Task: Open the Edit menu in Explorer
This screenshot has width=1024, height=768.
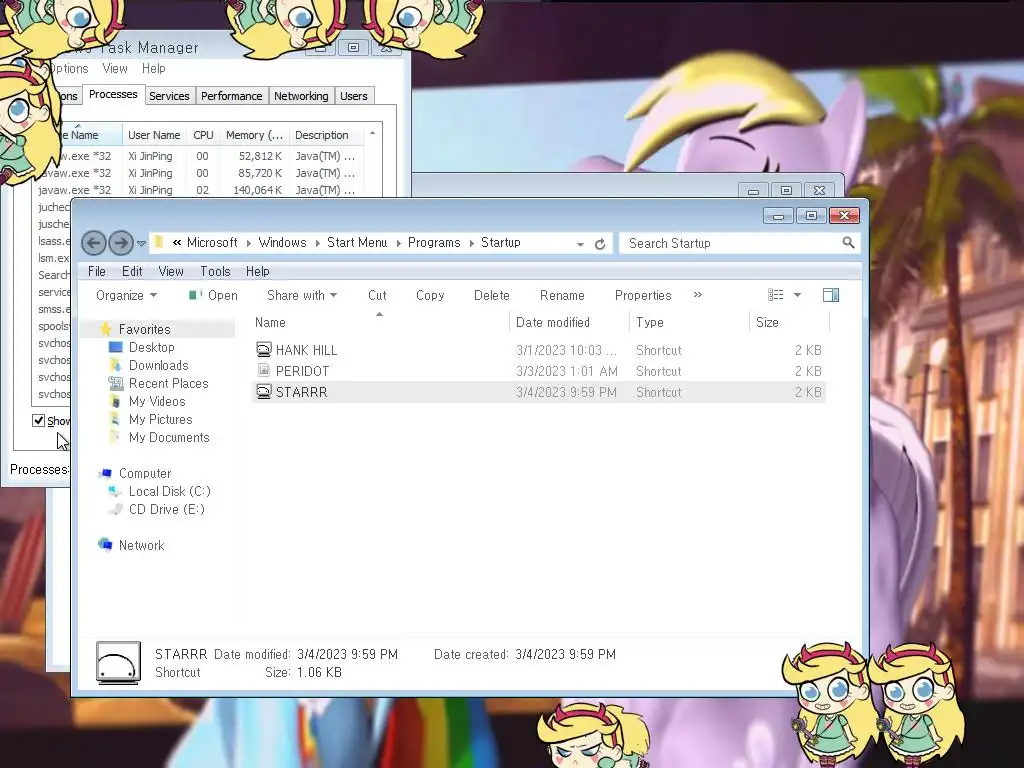Action: point(132,271)
